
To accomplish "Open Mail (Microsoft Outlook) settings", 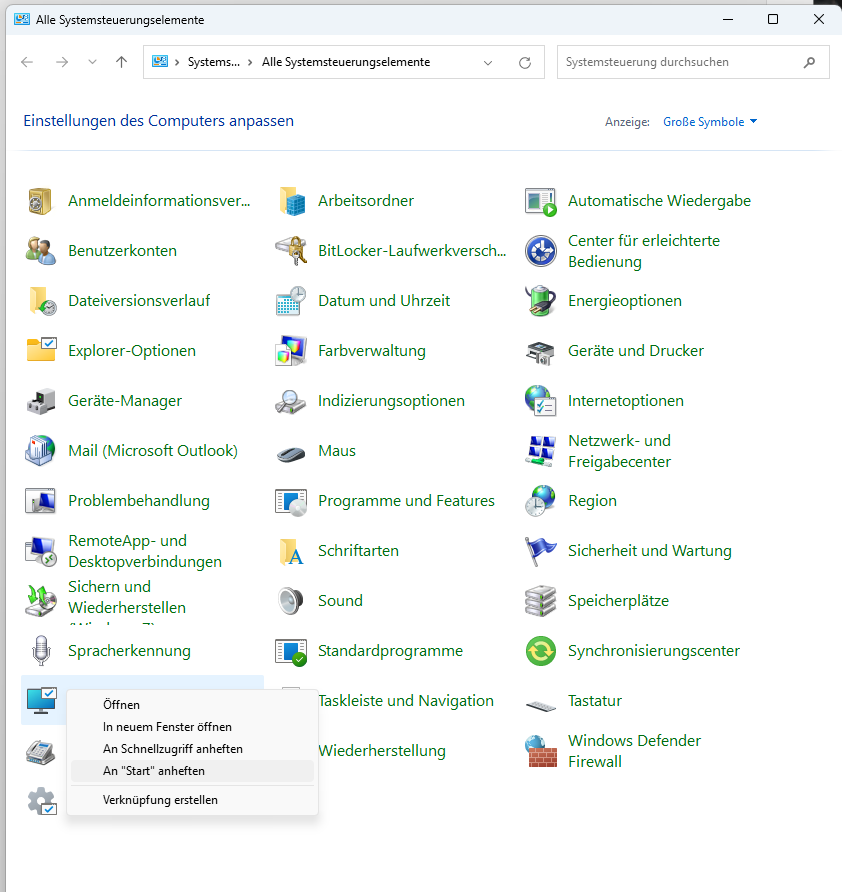I will 152,450.
